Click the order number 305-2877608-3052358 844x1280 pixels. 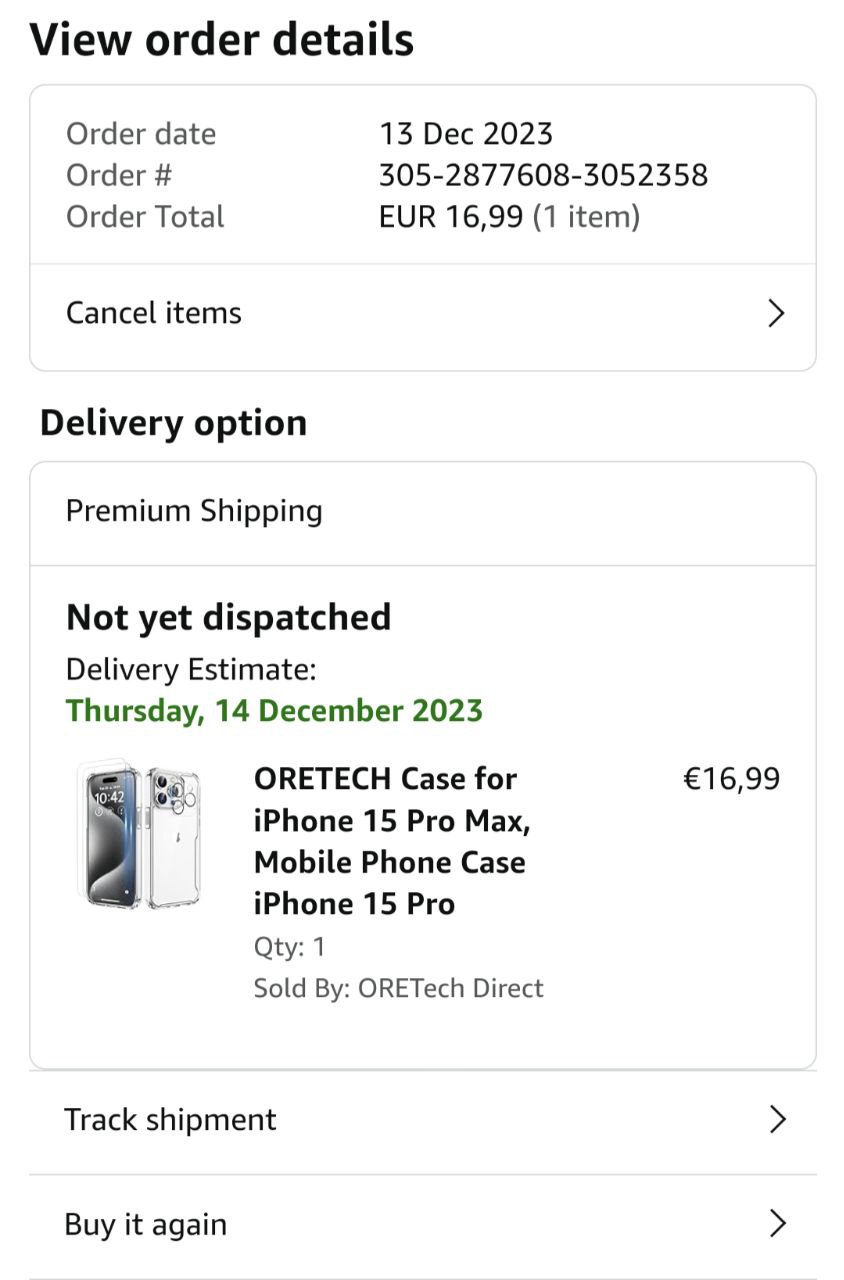pos(543,175)
